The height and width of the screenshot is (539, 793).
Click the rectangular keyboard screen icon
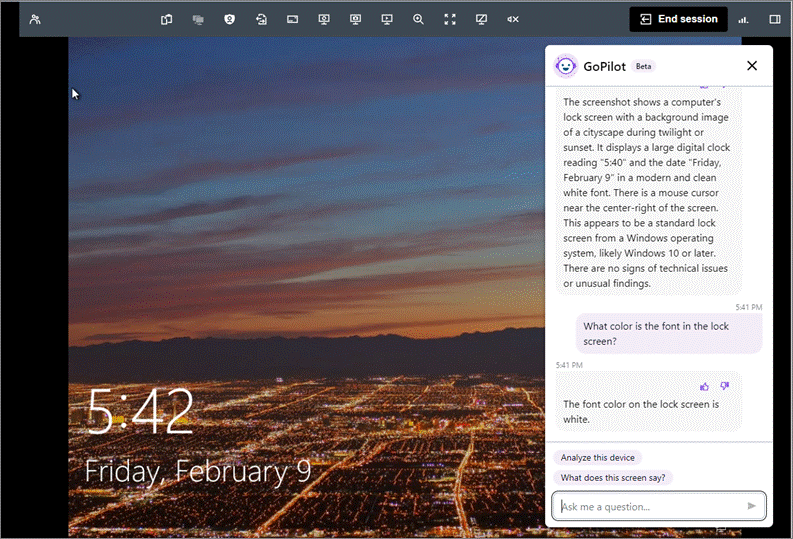(x=292, y=19)
